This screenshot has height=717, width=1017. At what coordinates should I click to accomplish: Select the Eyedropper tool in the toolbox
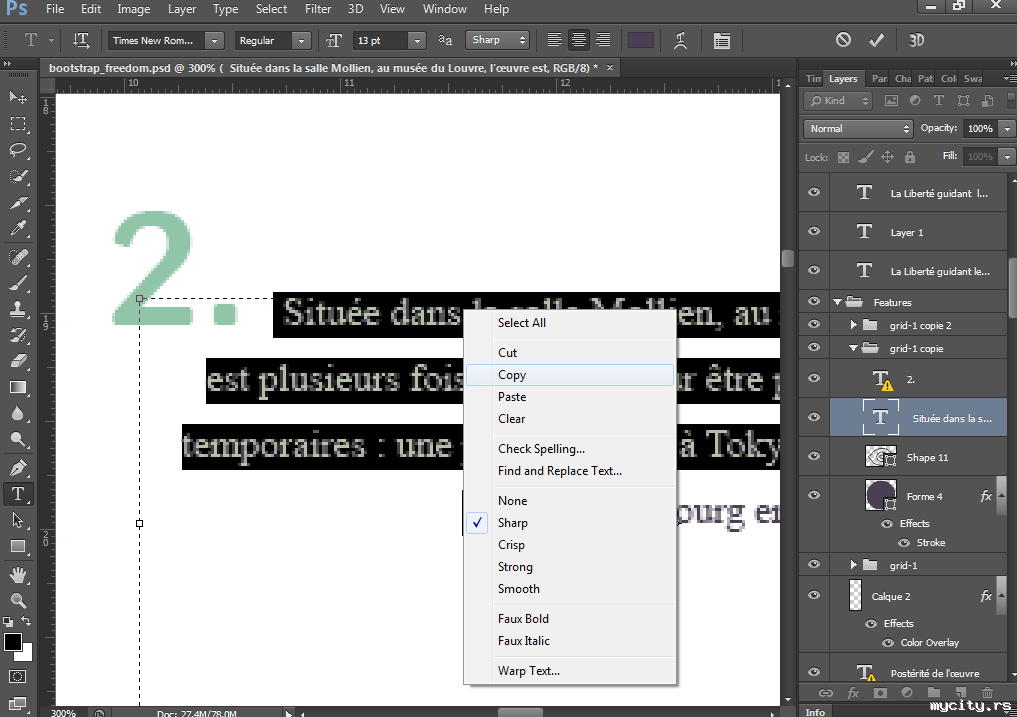[x=18, y=229]
